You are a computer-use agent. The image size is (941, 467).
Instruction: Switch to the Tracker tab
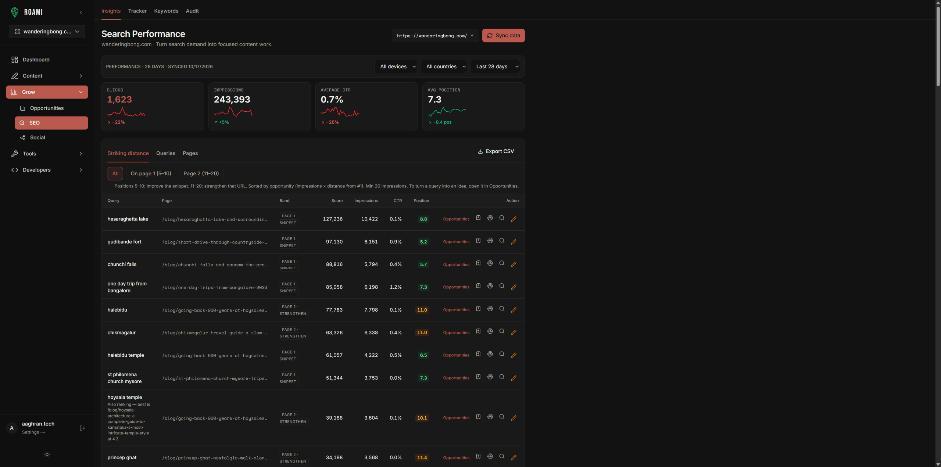point(137,11)
